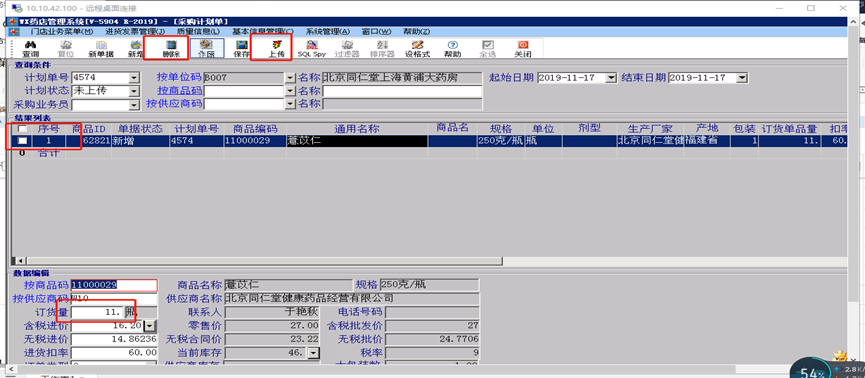
Task: Open the 窗口(W) menu
Action: 376,31
